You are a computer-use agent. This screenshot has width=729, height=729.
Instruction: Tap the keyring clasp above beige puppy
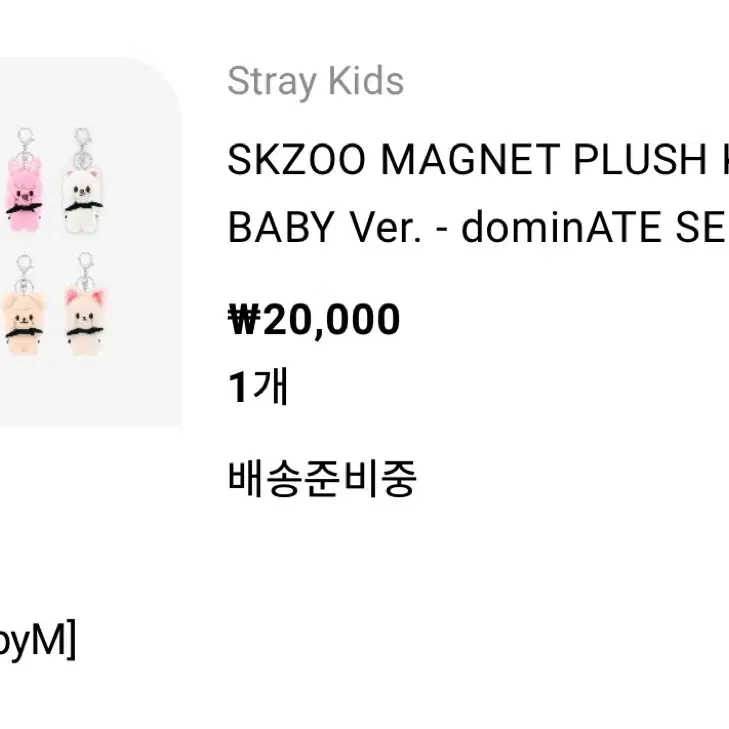point(24,274)
